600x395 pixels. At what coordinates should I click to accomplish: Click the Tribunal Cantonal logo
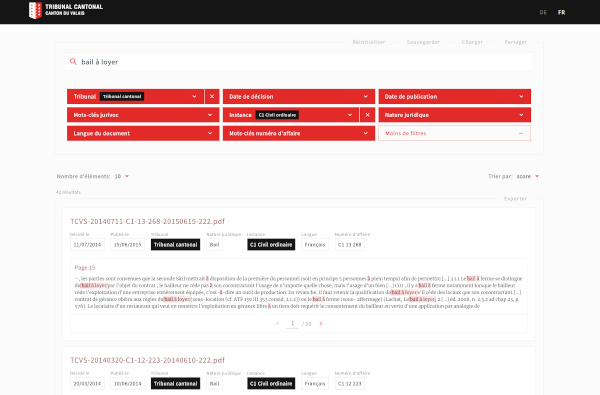(x=66, y=10)
